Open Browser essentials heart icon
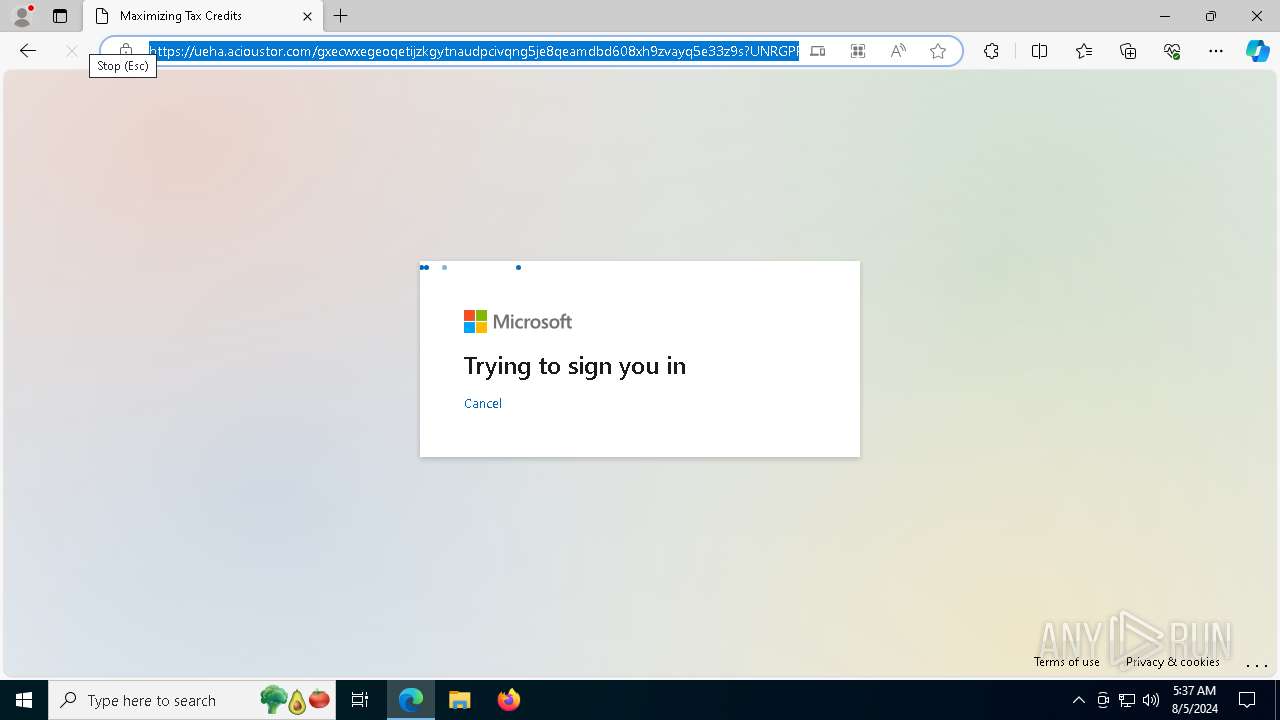Viewport: 1280px width, 720px height. [1172, 51]
